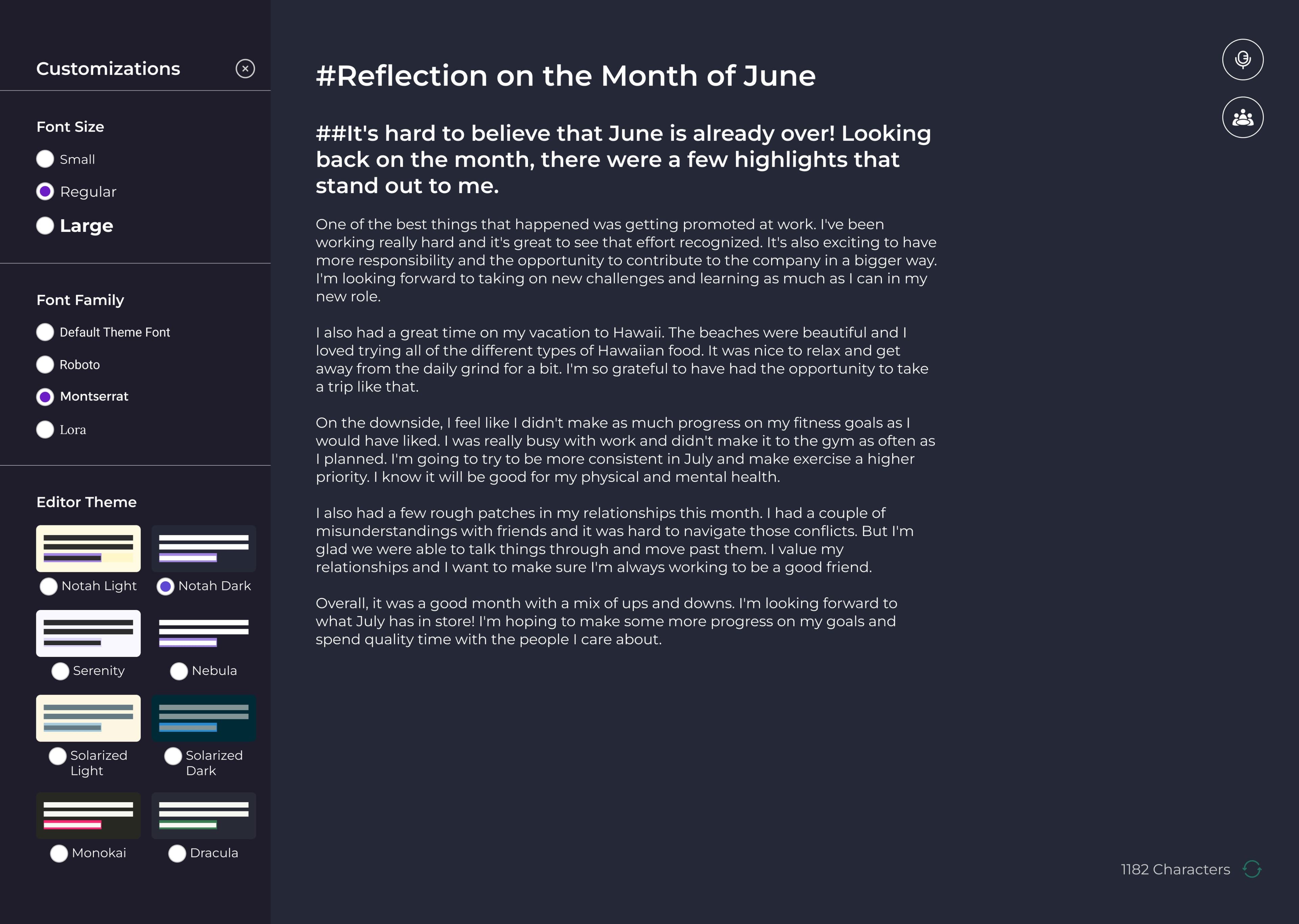Image resolution: width=1299 pixels, height=924 pixels.
Task: Select the Lora font family
Action: [x=45, y=430]
